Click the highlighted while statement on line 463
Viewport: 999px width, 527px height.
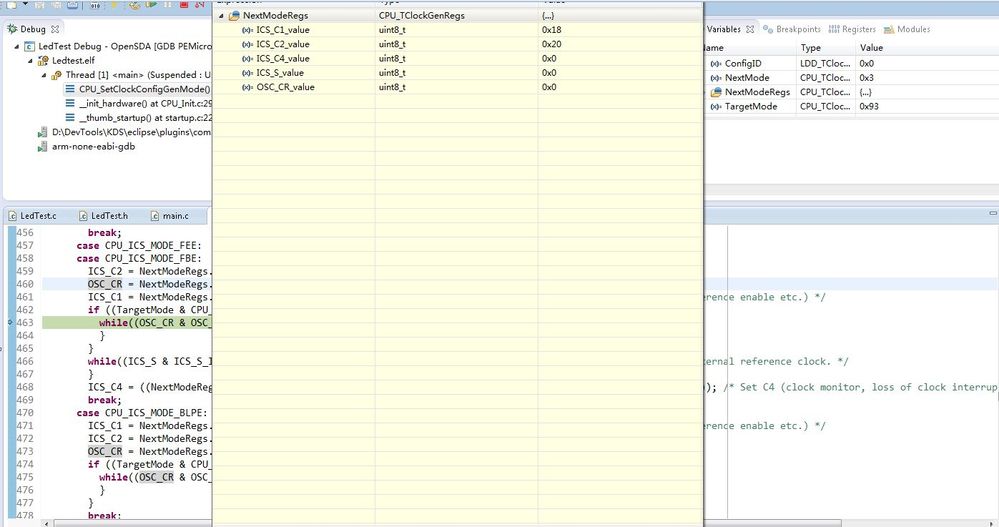pyautogui.click(x=154, y=323)
